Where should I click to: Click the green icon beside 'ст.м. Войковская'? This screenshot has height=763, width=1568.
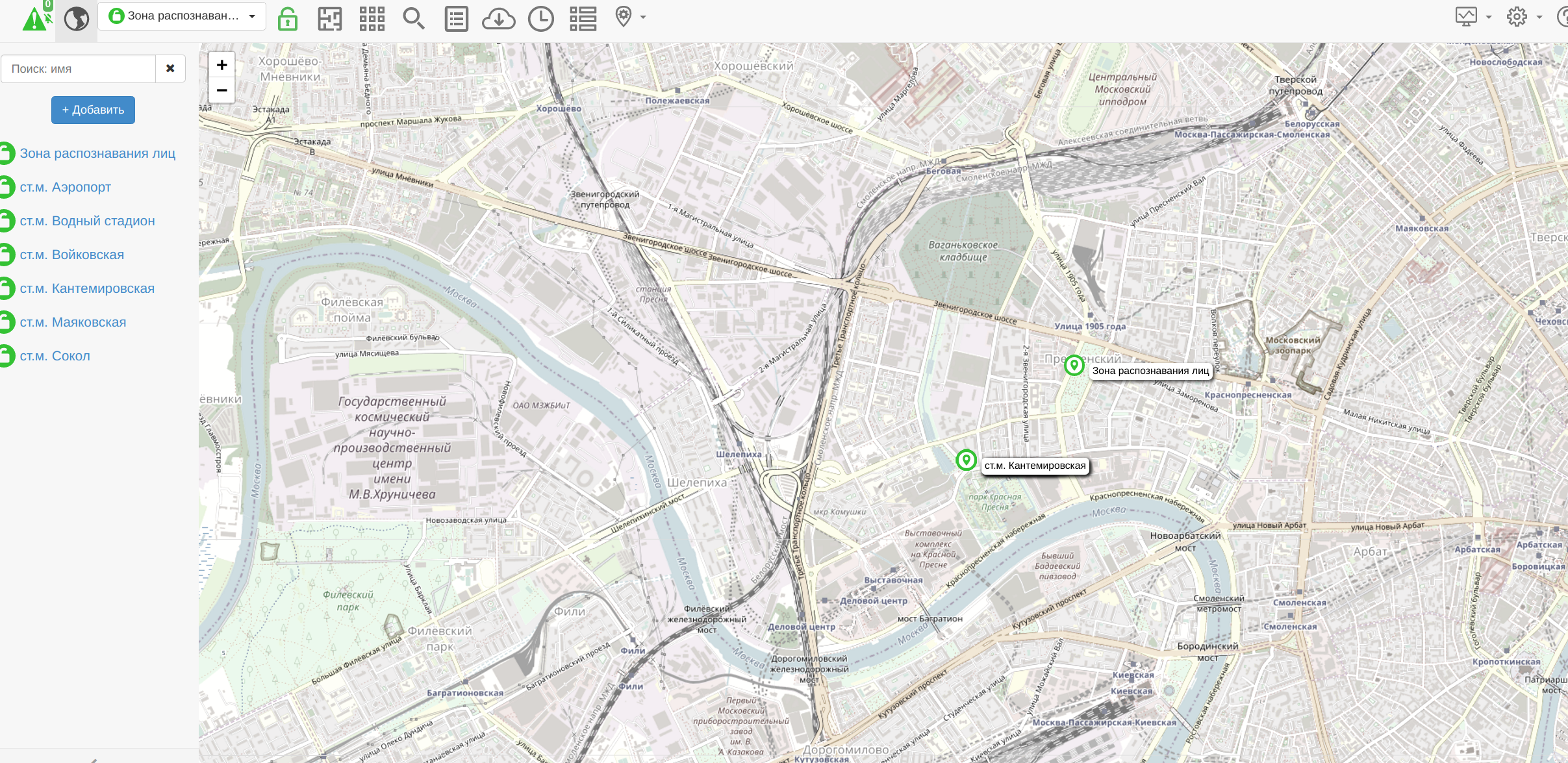coord(6,255)
